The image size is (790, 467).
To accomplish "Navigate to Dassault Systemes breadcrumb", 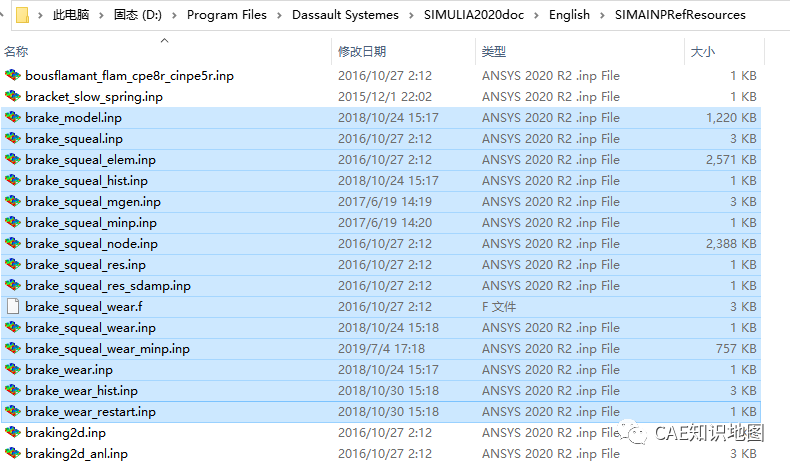I will pyautogui.click(x=345, y=15).
